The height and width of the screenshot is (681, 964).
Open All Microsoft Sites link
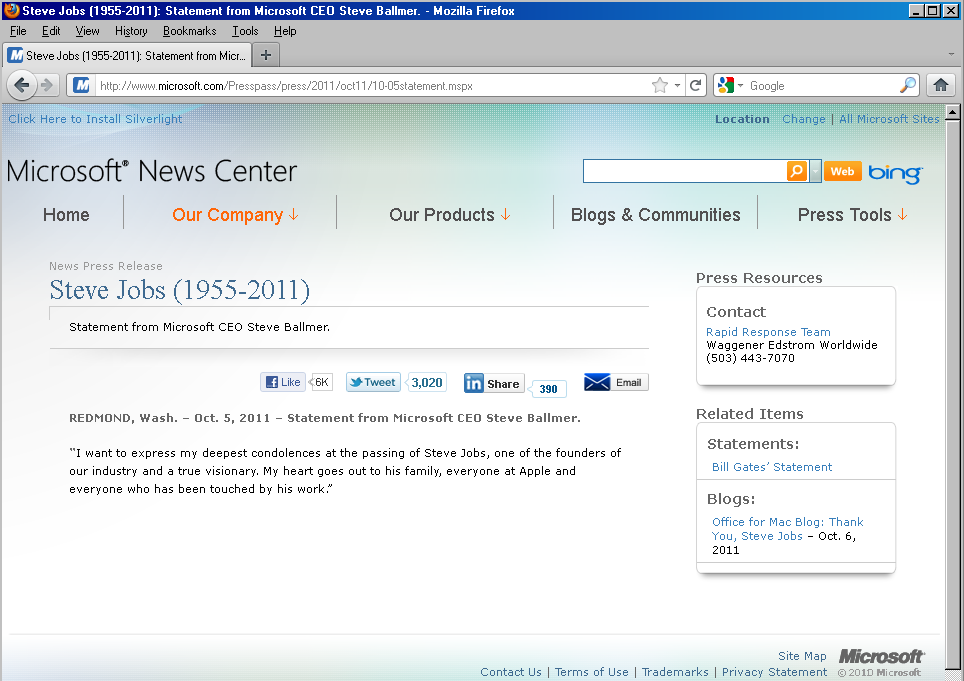[x=889, y=119]
